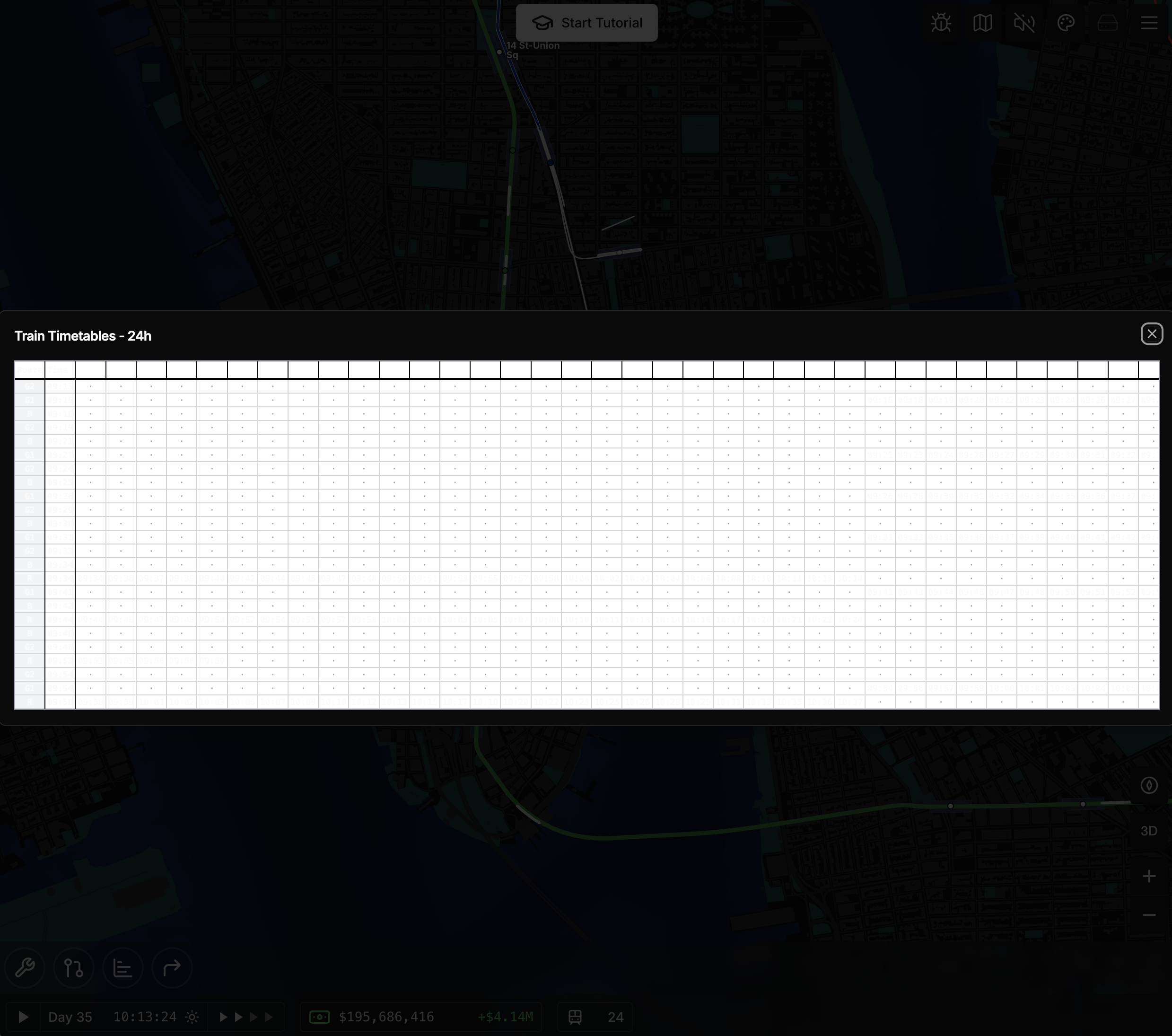Open the color palette settings
The image size is (1172, 1036).
click(x=1067, y=23)
